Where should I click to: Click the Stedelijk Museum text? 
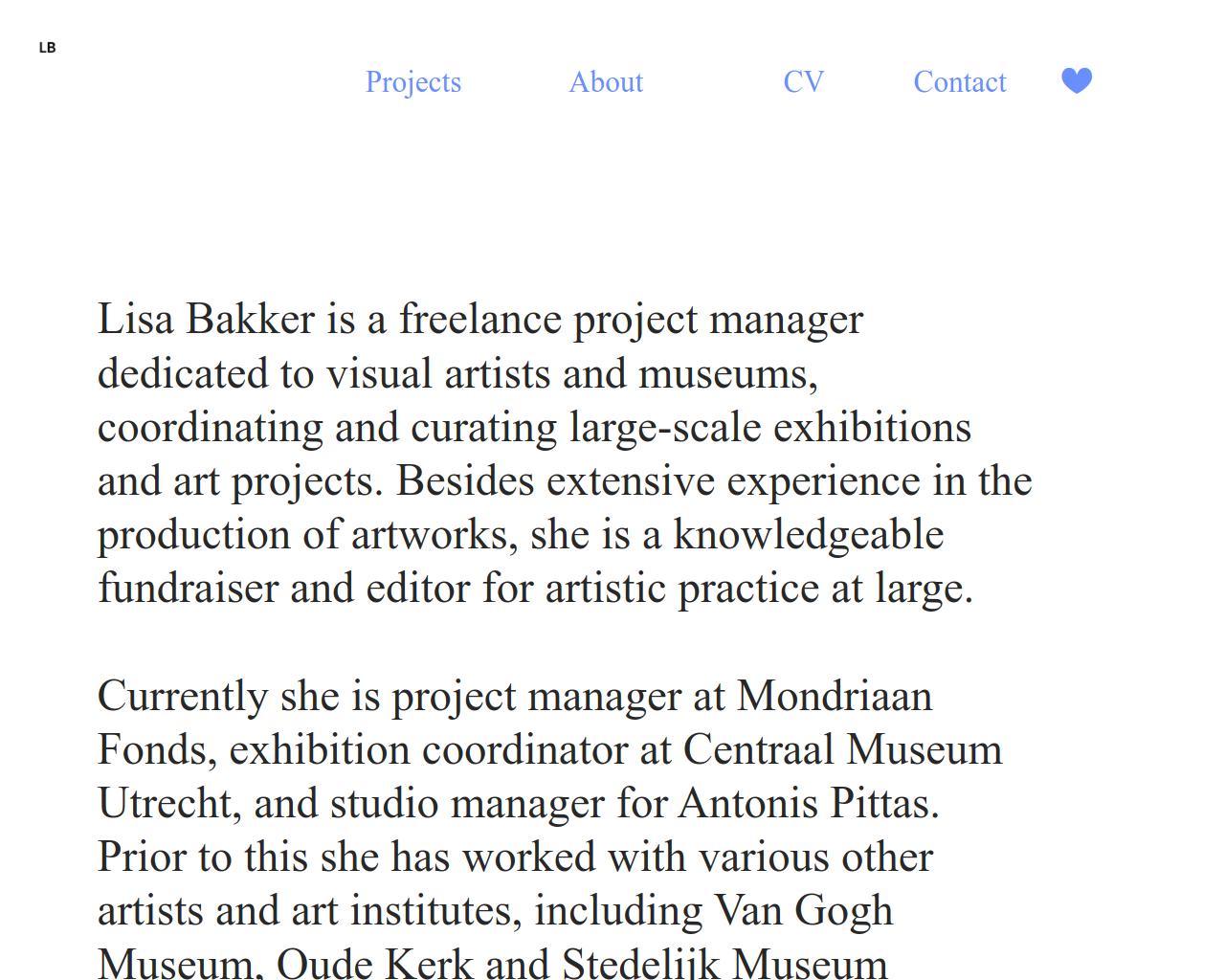pyautogui.click(x=724, y=962)
